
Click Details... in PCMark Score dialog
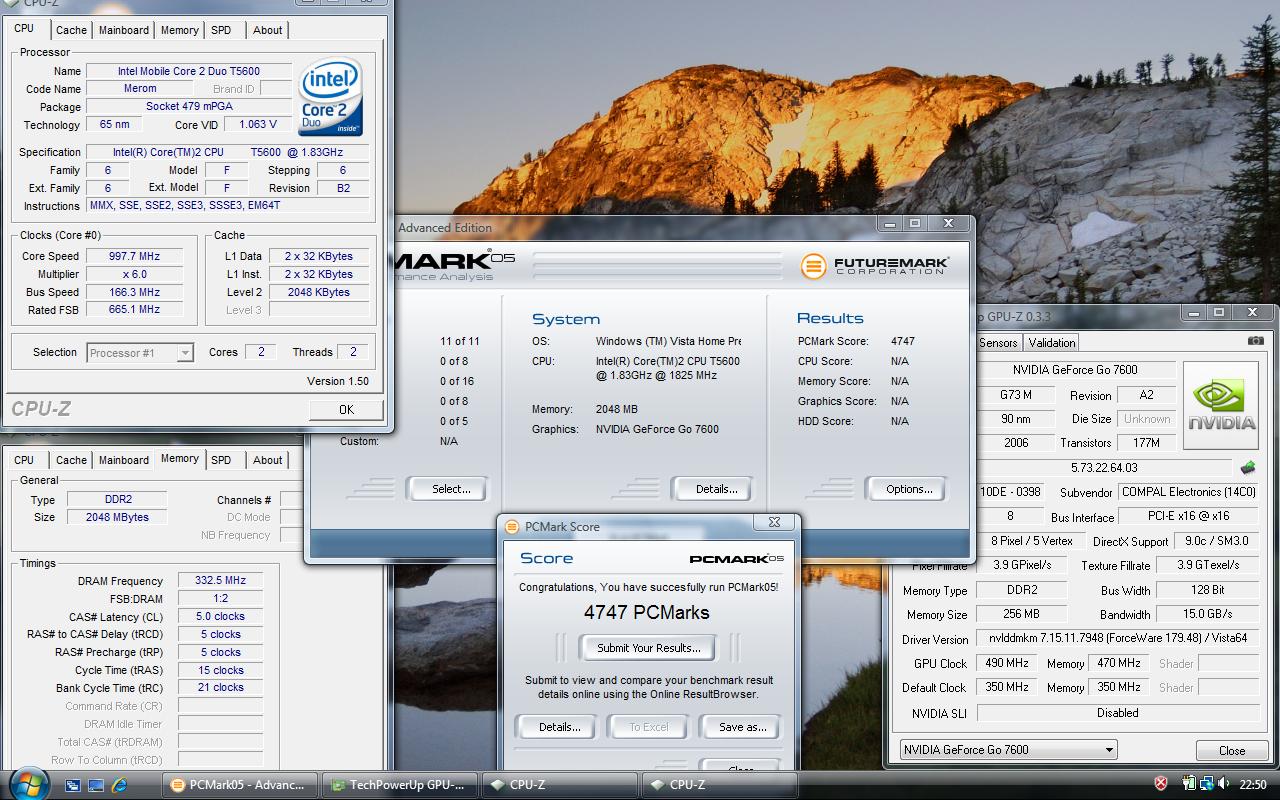[559, 727]
